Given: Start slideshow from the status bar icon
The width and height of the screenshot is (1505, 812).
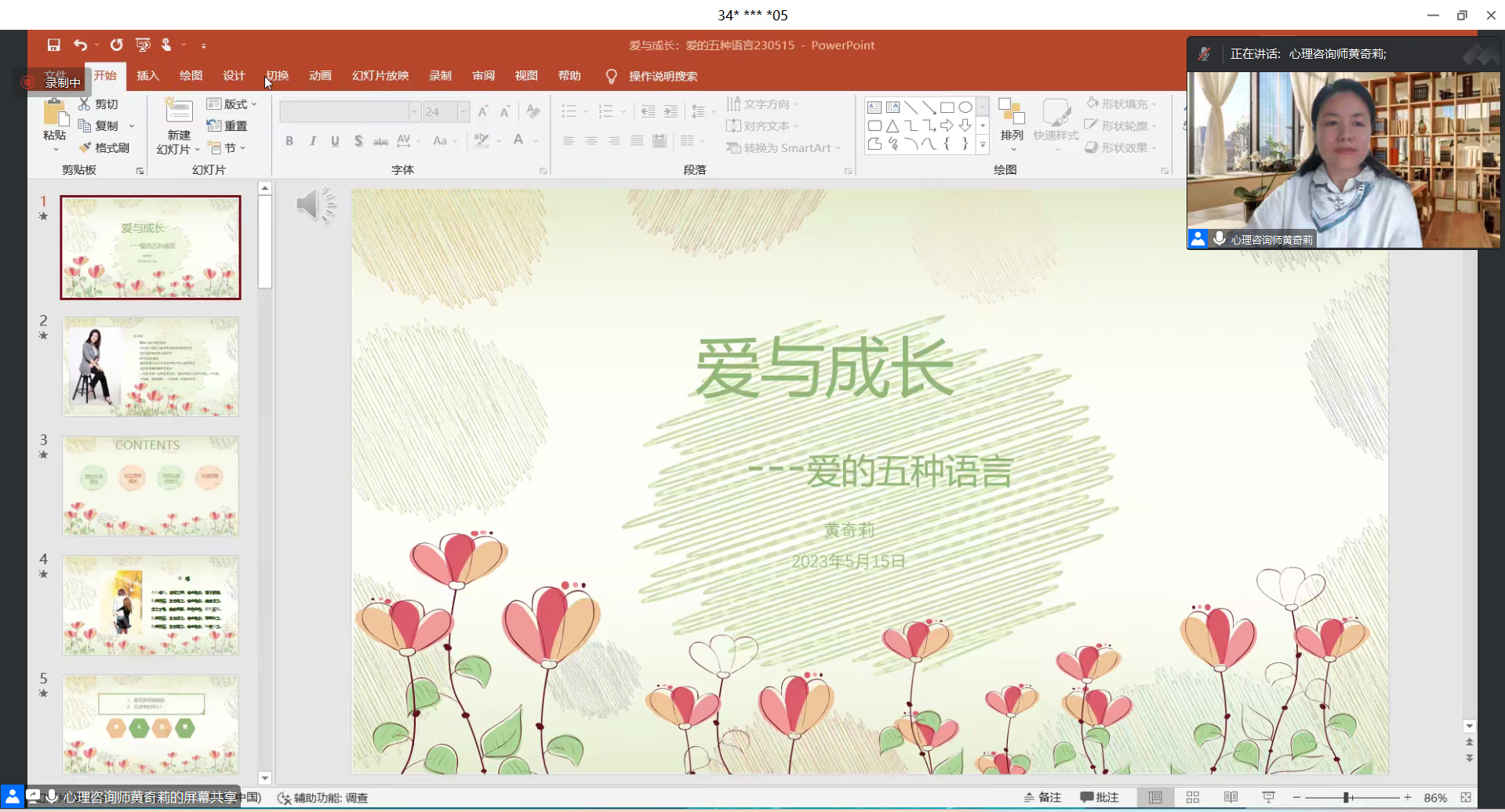Looking at the screenshot, I should (1267, 796).
